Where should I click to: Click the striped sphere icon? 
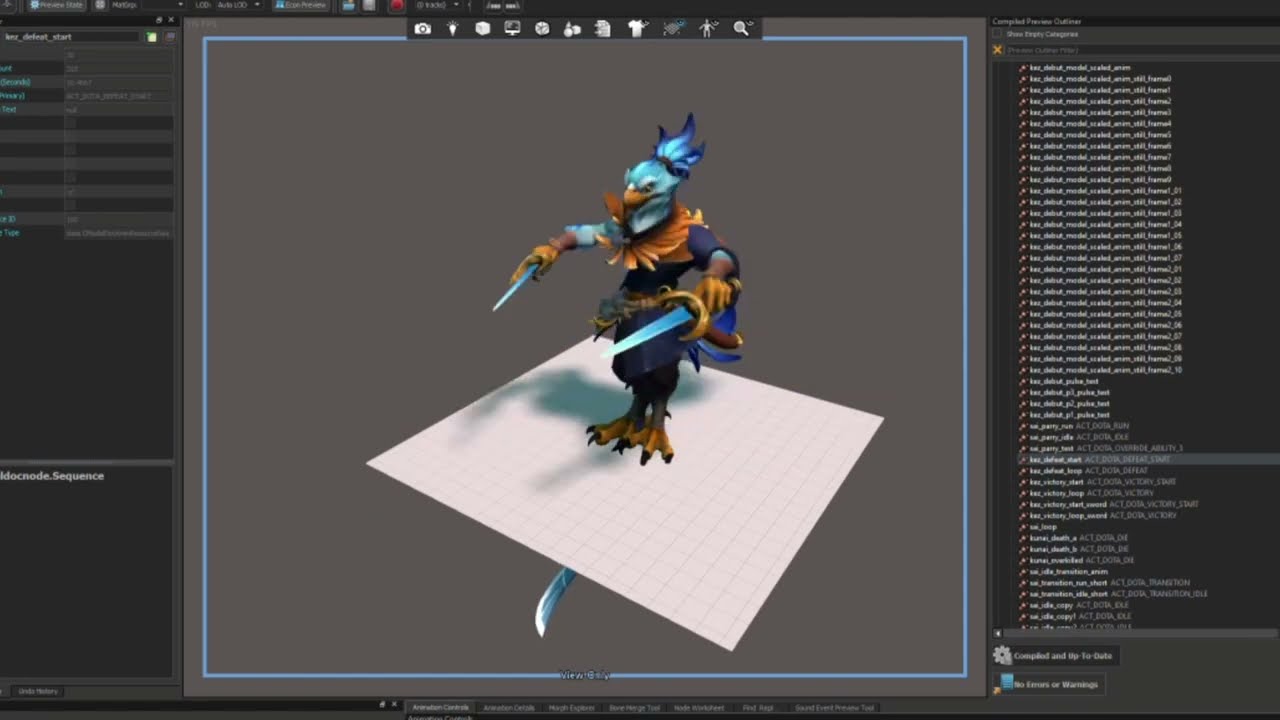click(673, 29)
